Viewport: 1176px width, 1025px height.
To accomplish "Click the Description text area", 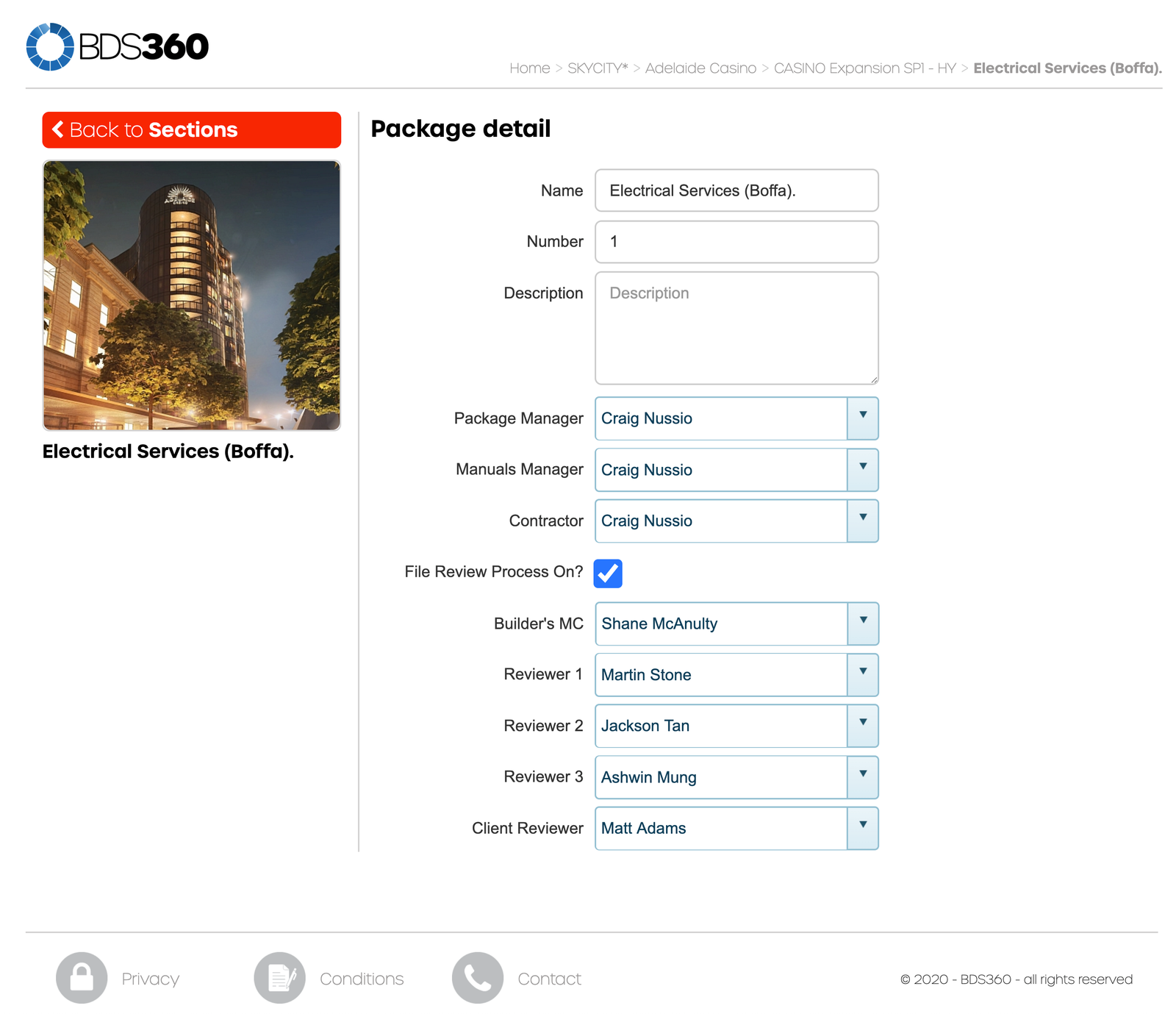I will coord(735,326).
